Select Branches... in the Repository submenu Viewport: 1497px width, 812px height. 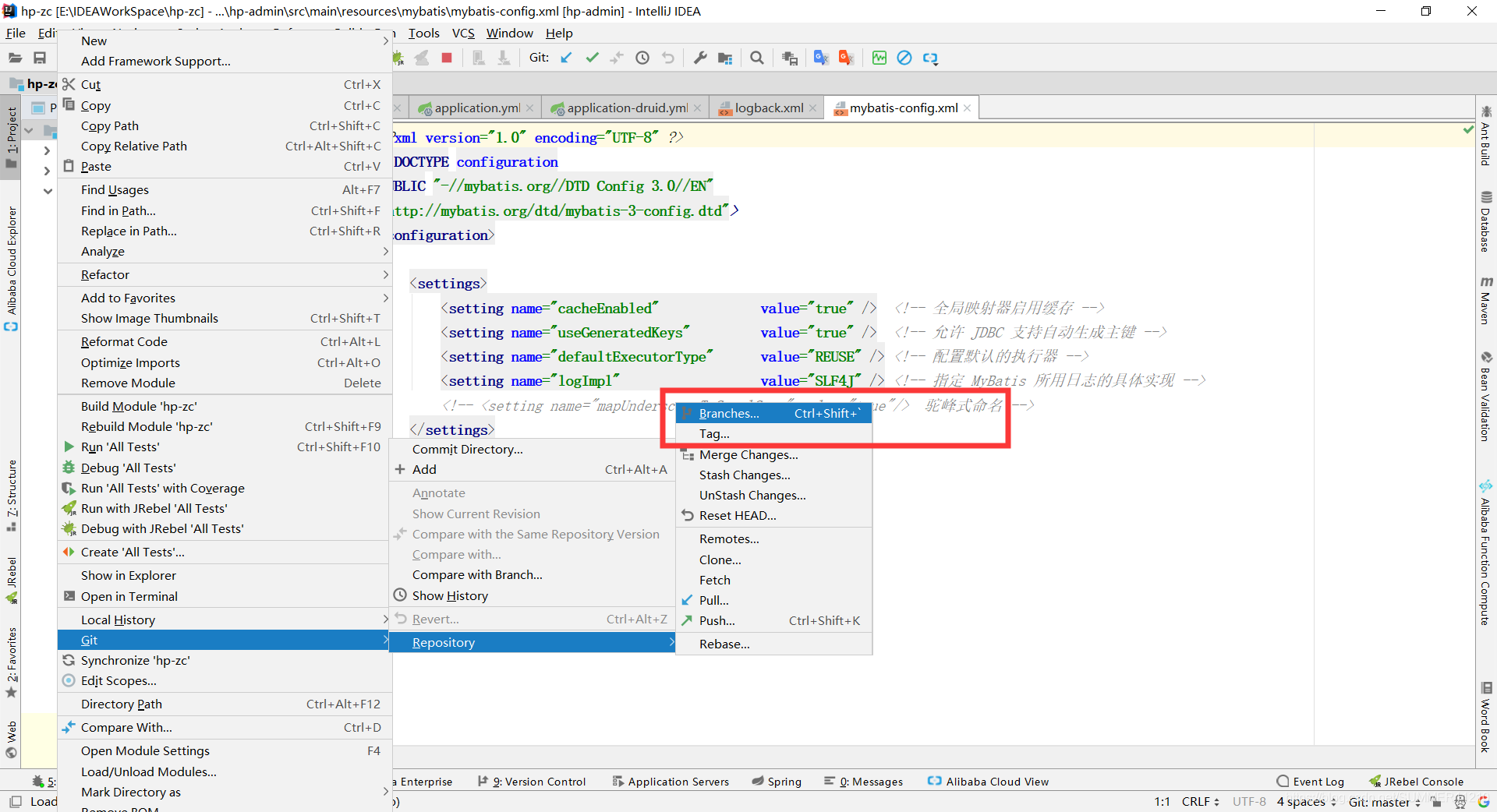coord(773,413)
